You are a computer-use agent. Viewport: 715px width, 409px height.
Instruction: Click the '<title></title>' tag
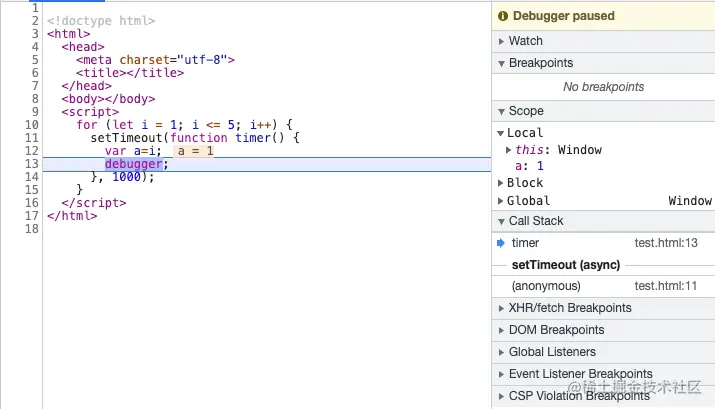pos(130,73)
